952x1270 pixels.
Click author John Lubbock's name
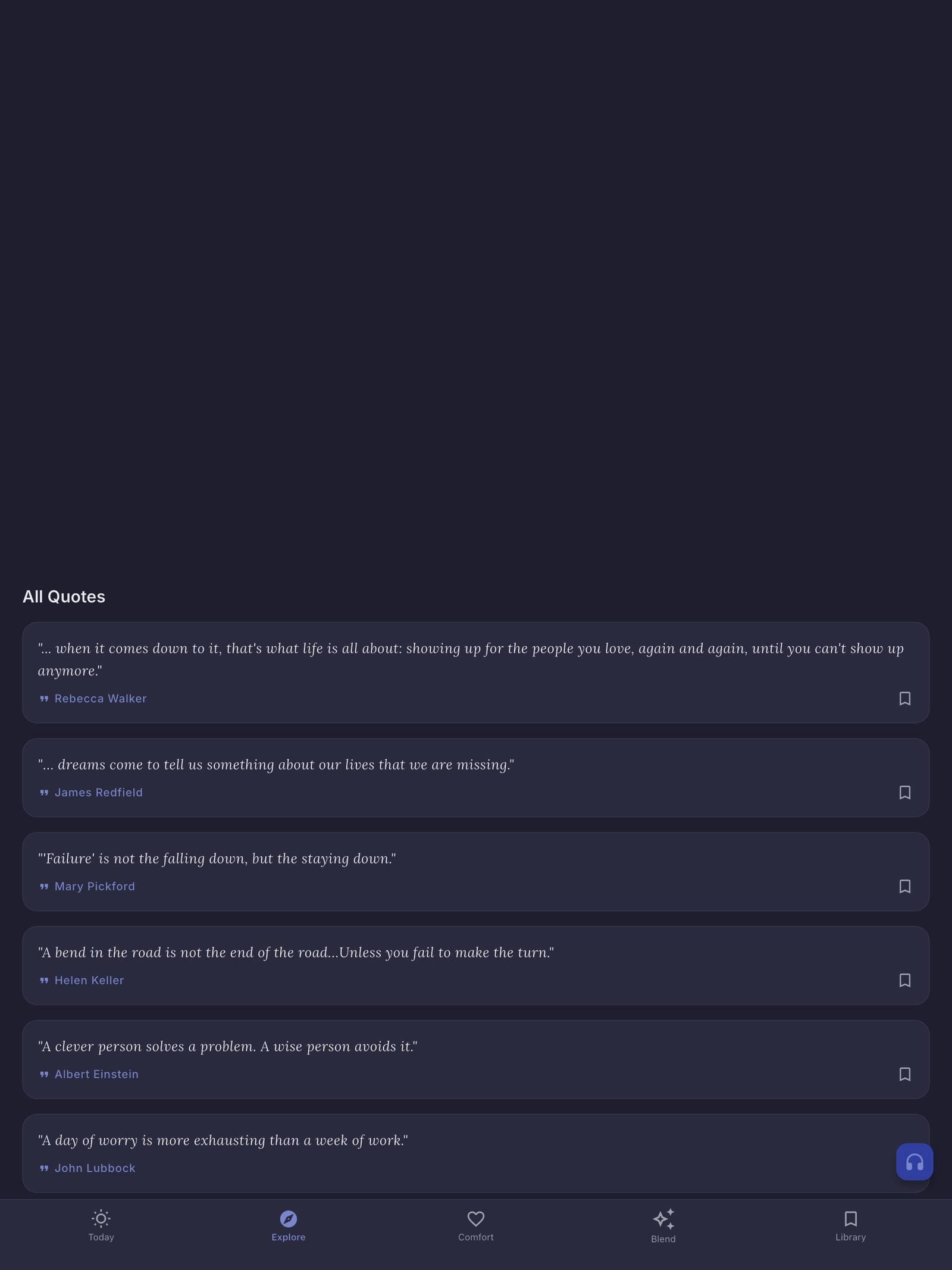tap(95, 1168)
